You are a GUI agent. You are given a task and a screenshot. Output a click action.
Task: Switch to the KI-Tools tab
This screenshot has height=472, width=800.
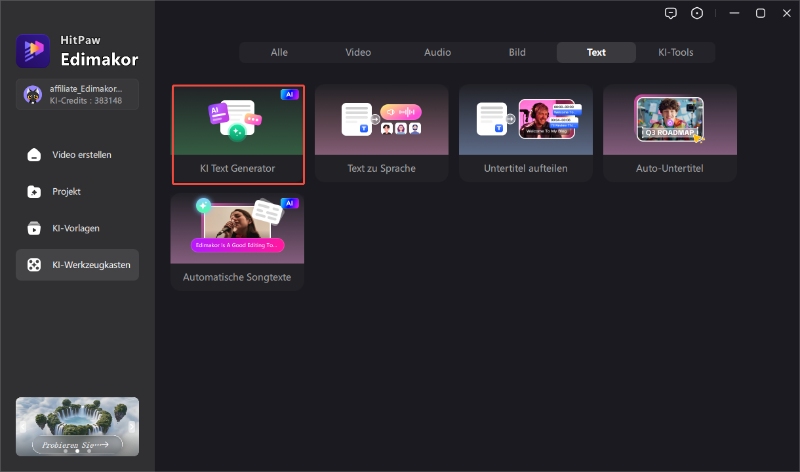tap(676, 53)
